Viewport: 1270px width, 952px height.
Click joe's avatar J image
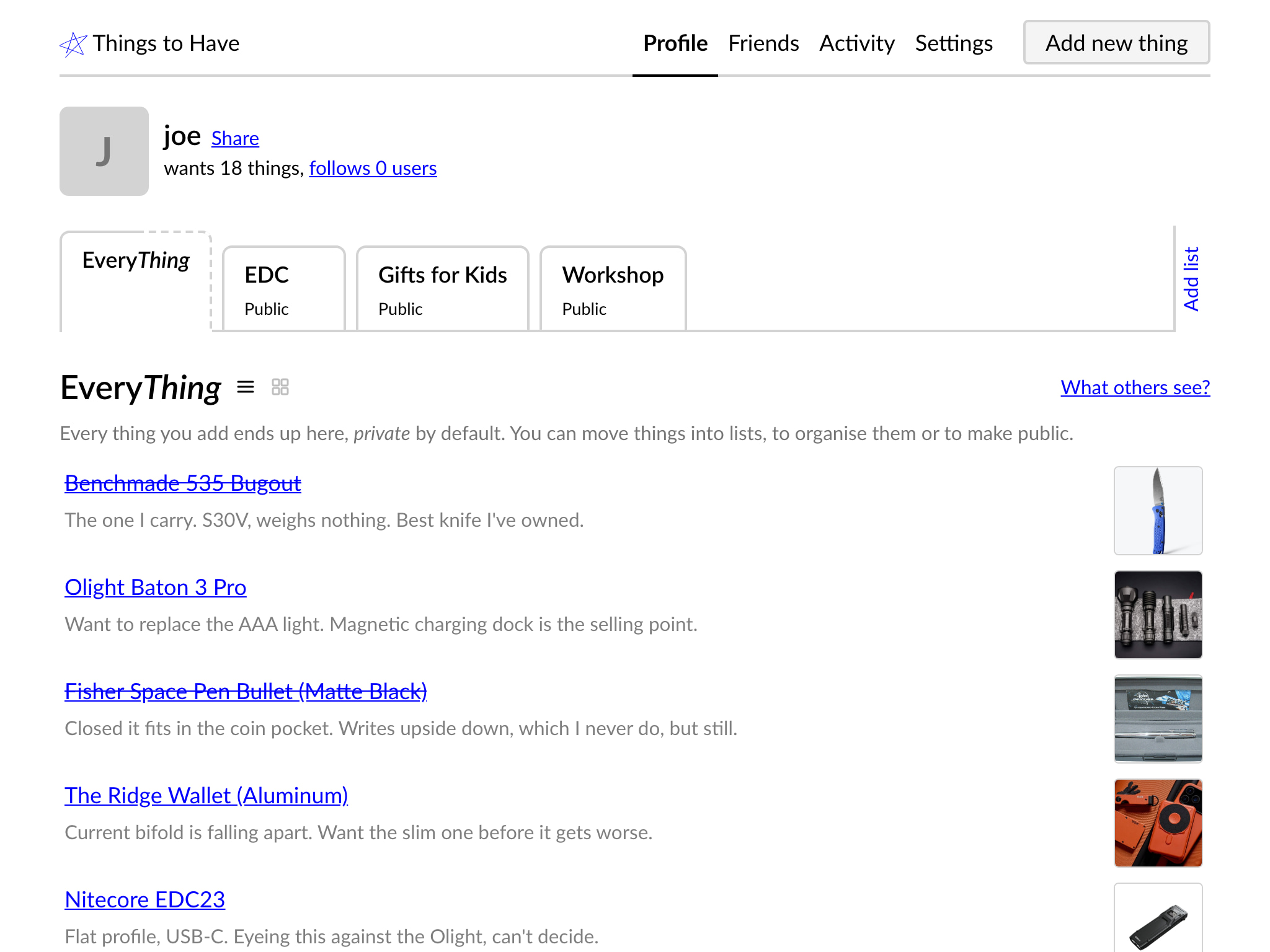click(x=104, y=151)
